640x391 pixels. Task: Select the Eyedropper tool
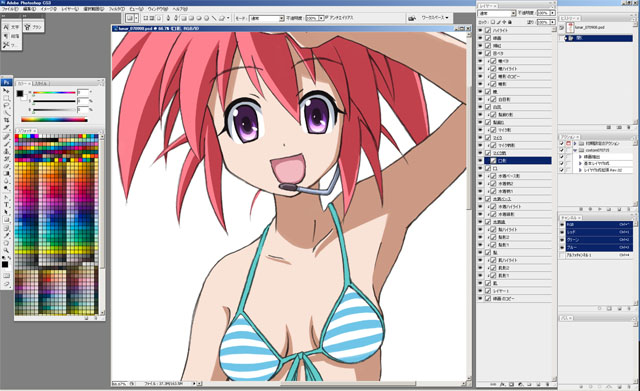pyautogui.click(x=6, y=235)
